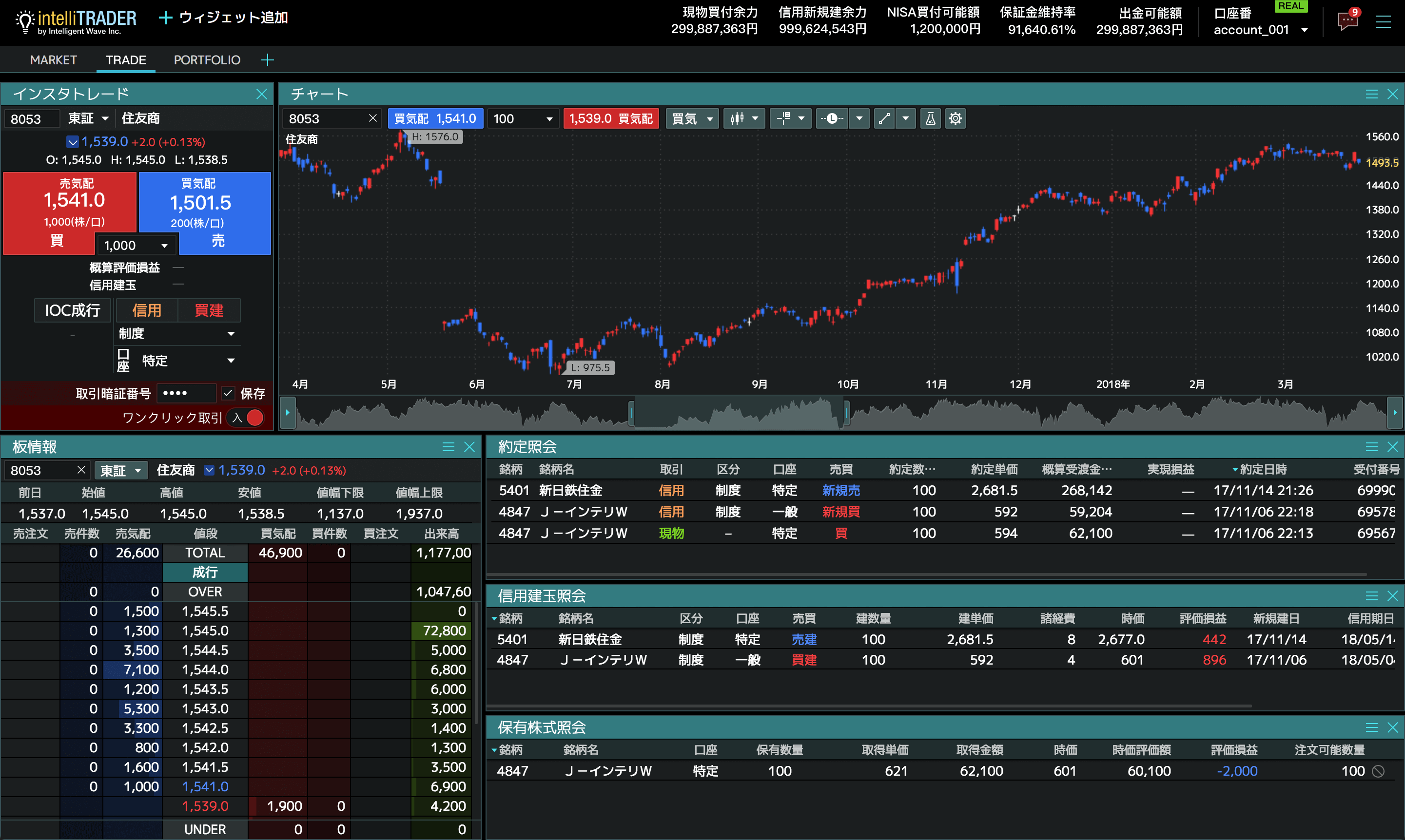The image size is (1405, 840).
Task: Click the selected range window in chart navigator
Action: tap(739, 413)
